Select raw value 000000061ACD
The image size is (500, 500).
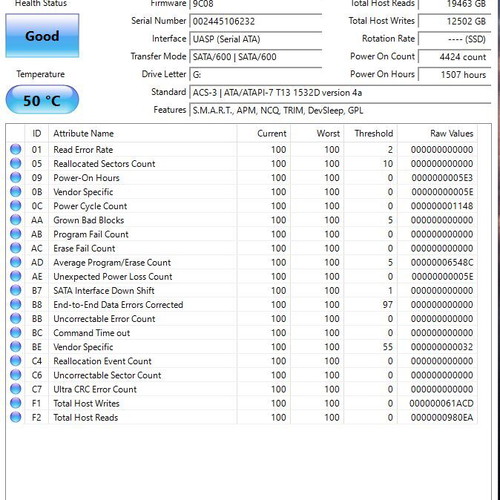[441, 403]
